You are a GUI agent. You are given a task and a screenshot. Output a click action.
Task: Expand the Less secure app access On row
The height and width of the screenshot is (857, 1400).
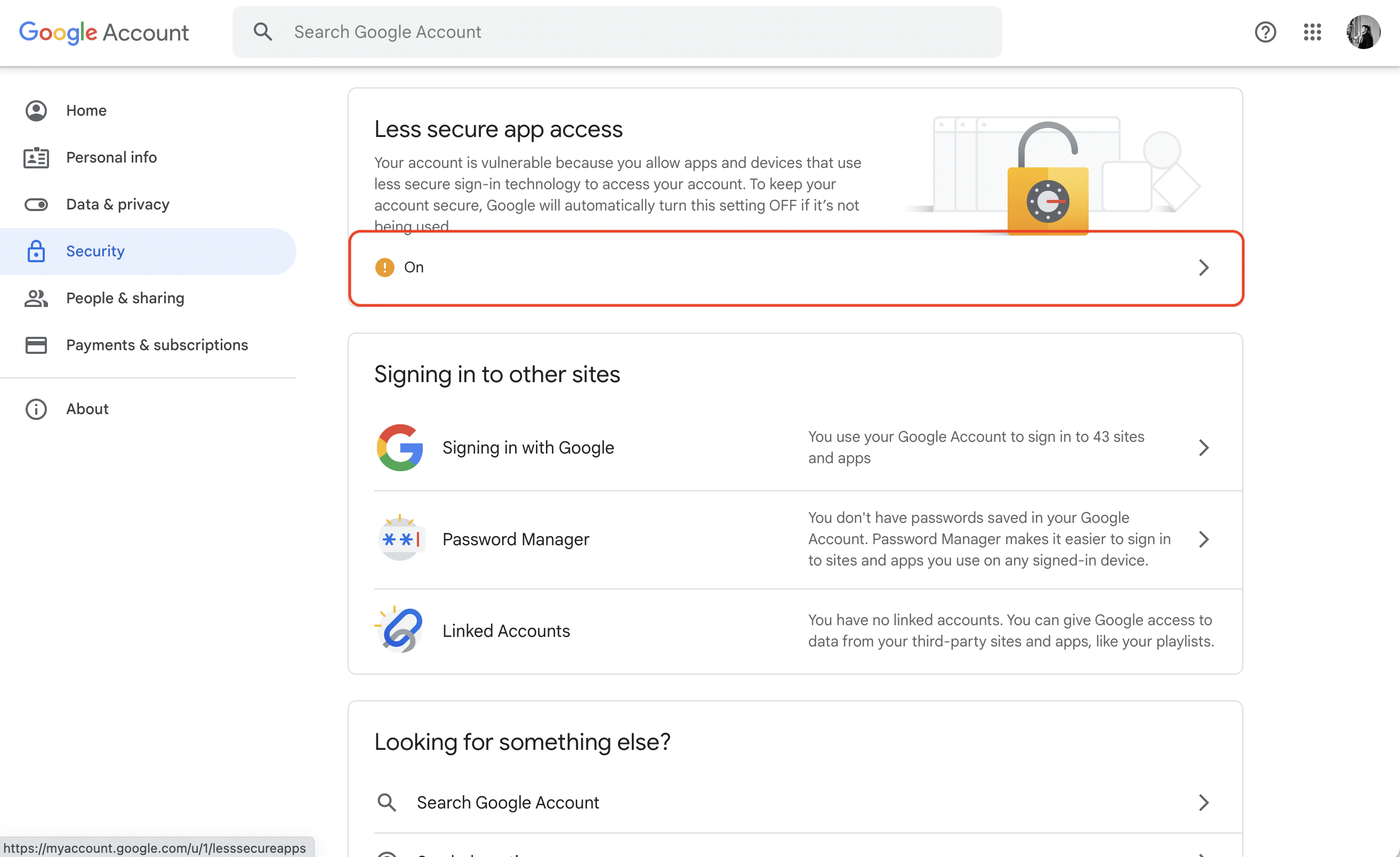(1204, 267)
